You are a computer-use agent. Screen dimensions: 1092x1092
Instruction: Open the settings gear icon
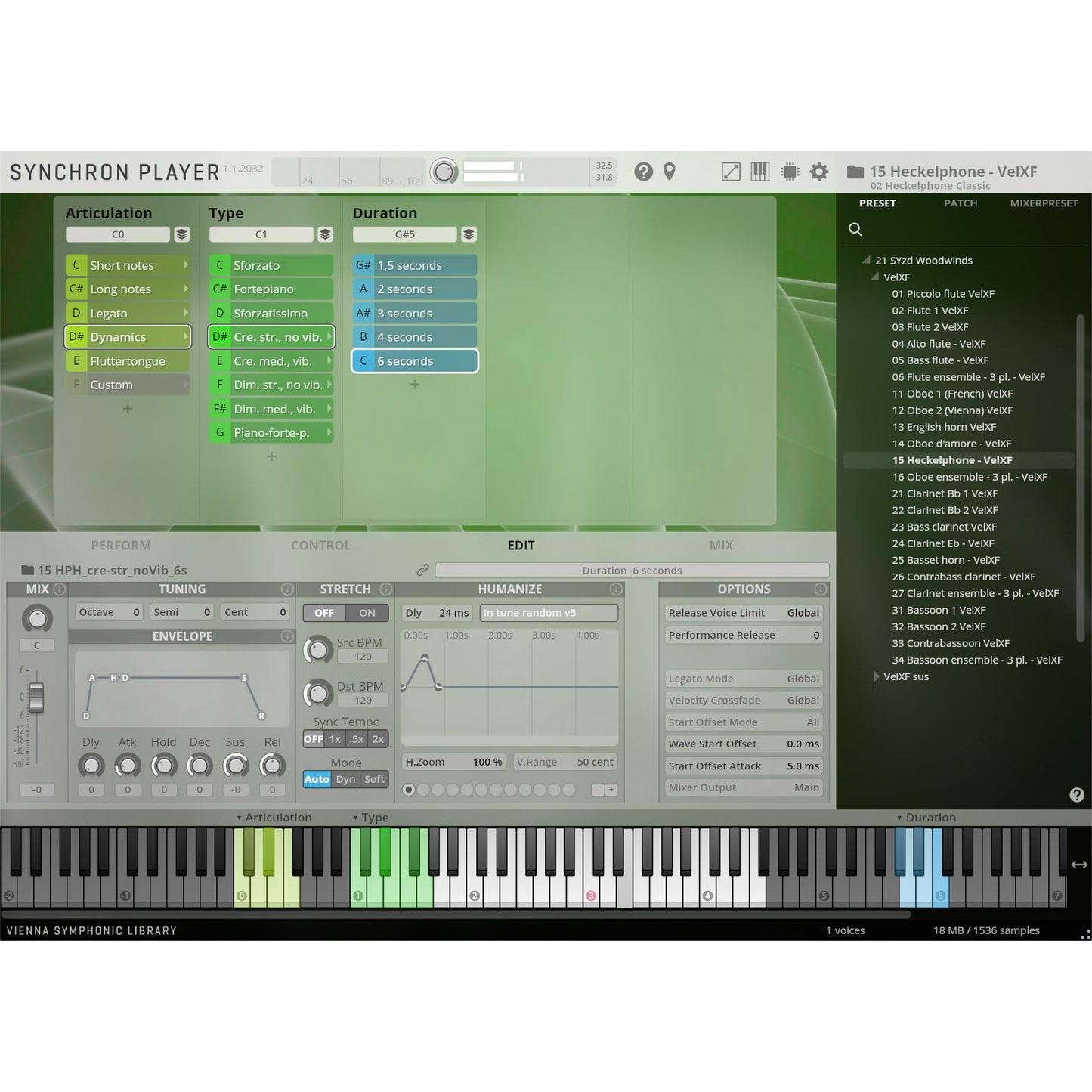tap(819, 172)
